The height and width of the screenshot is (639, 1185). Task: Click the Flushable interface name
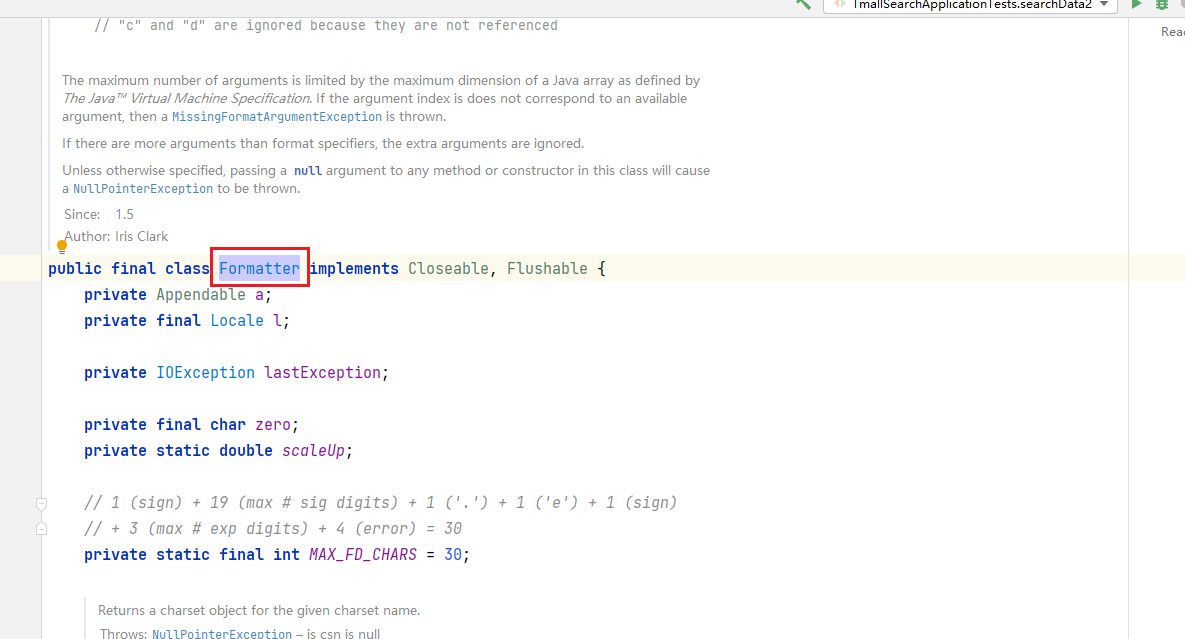pyautogui.click(x=547, y=268)
